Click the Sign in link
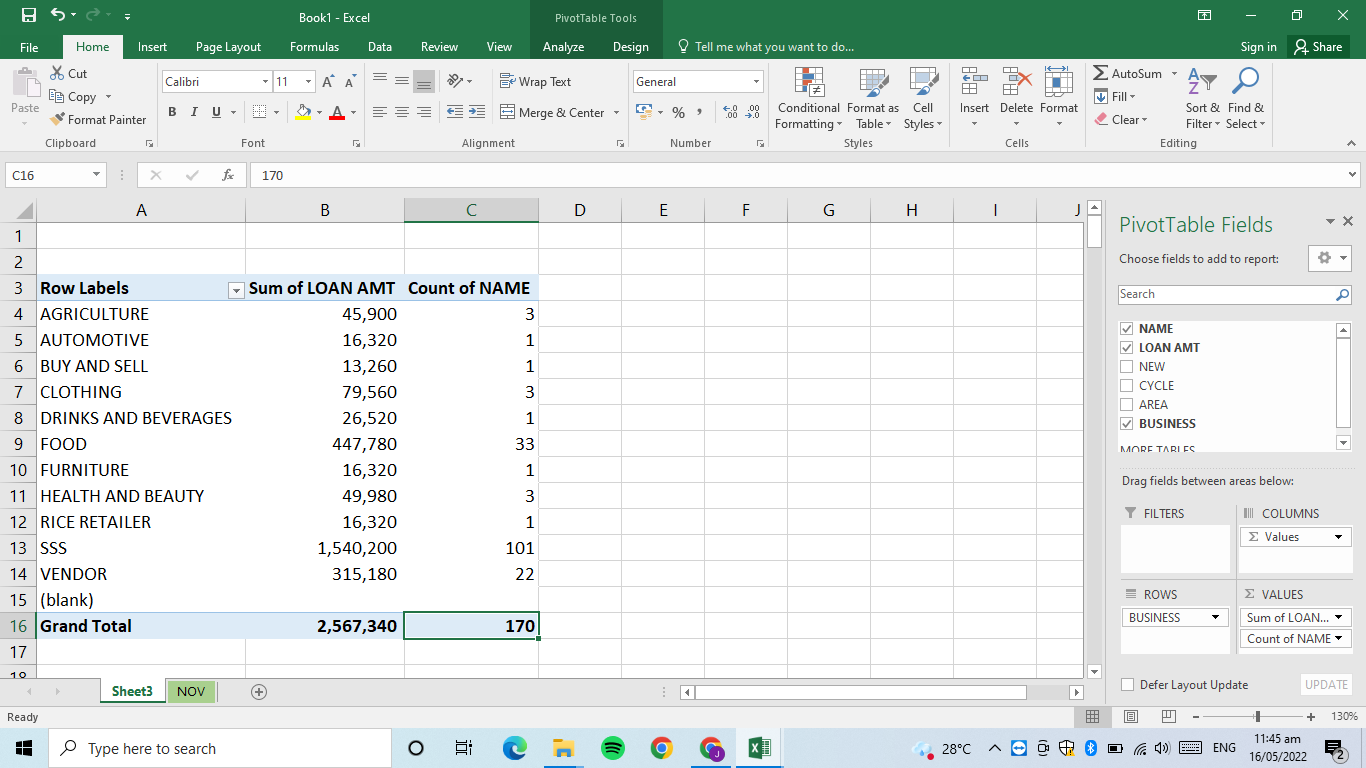The width and height of the screenshot is (1366, 768). (x=1258, y=47)
